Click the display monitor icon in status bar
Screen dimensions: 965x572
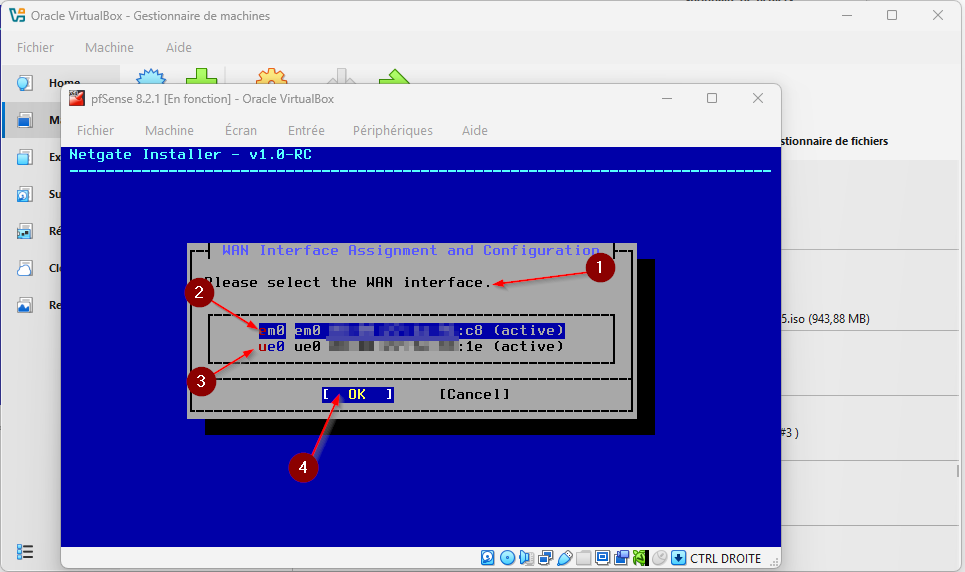[602, 558]
